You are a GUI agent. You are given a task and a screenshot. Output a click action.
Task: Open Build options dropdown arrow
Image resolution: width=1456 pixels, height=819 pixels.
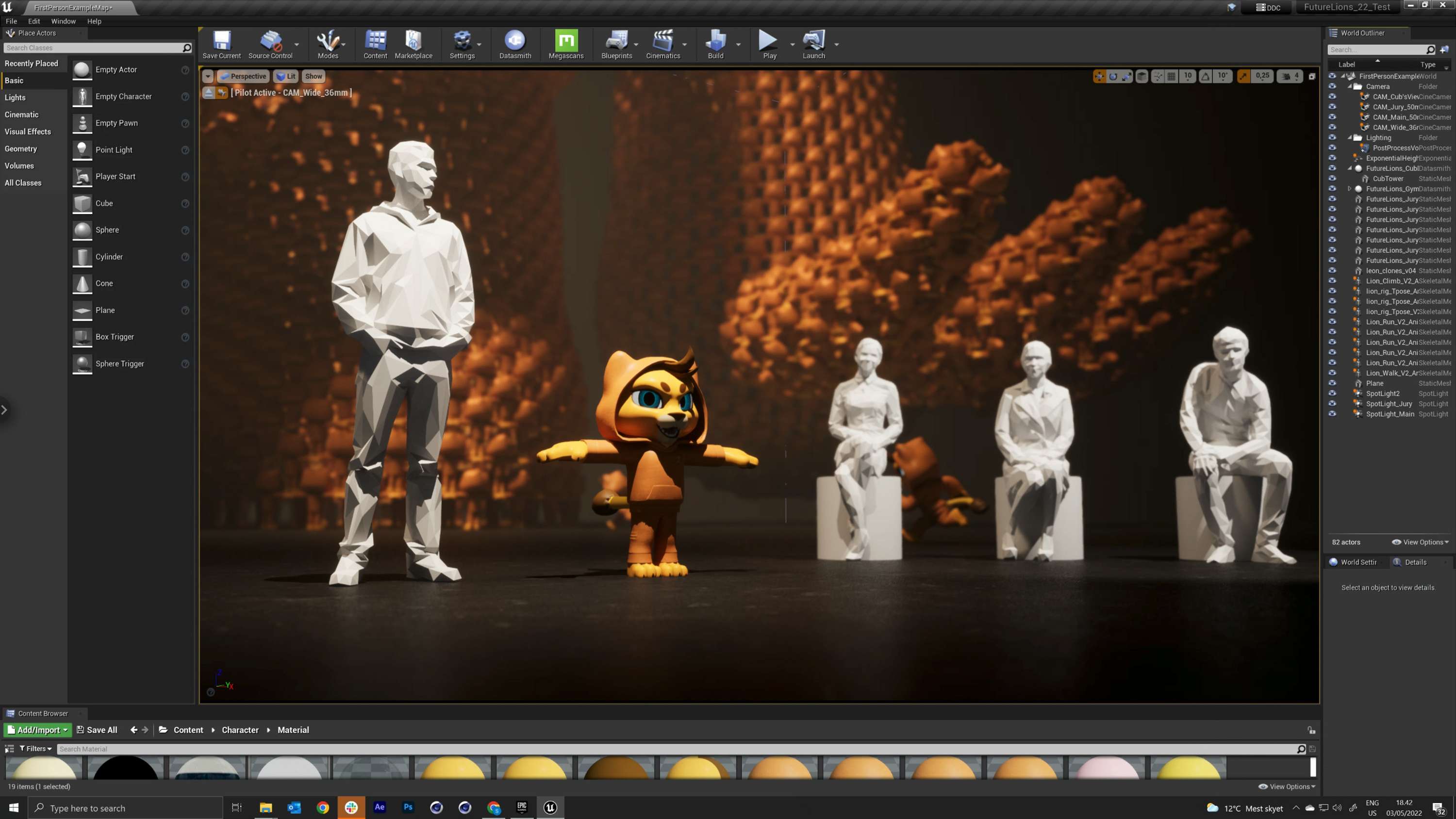738,44
